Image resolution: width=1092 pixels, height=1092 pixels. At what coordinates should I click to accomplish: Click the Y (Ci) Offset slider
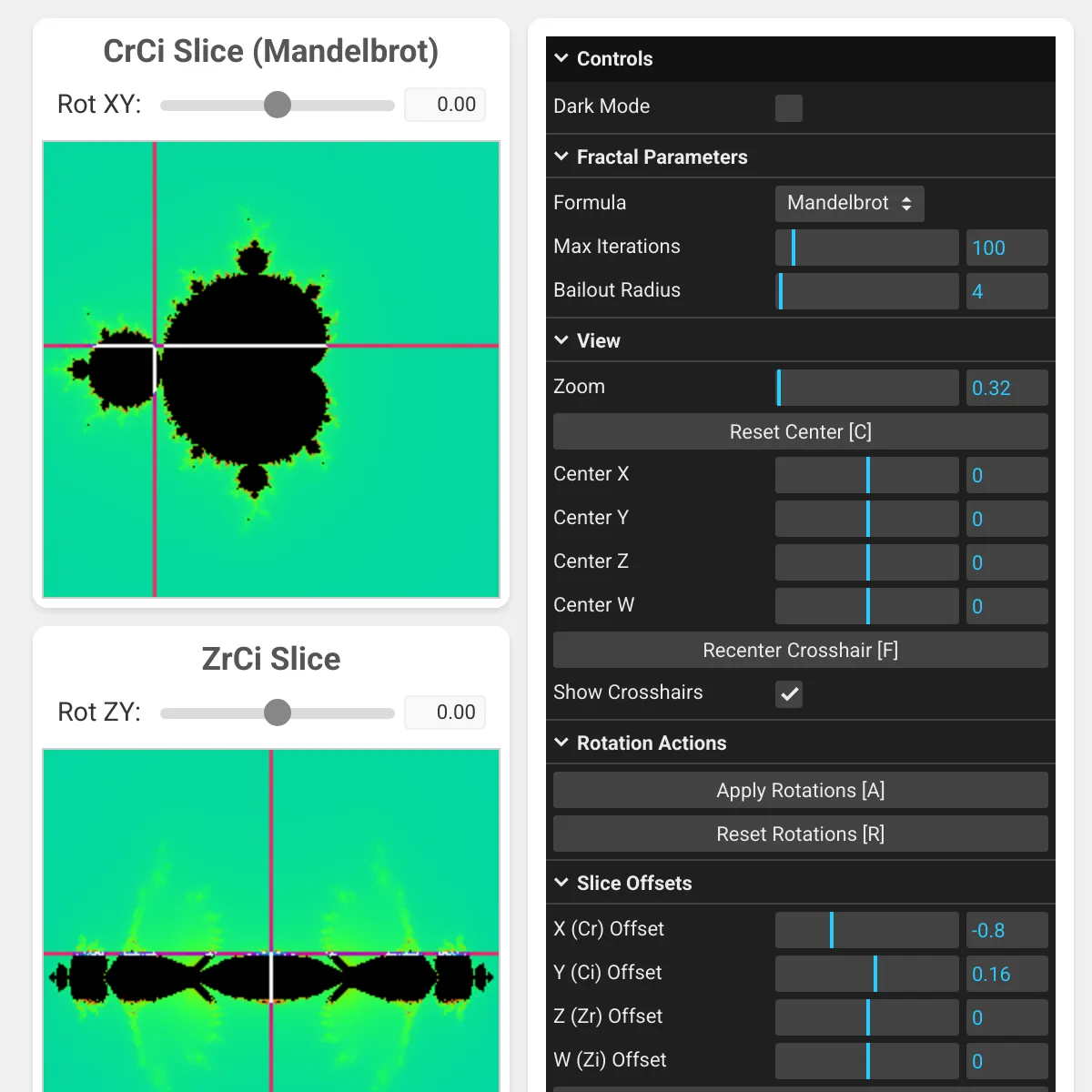[867, 974]
